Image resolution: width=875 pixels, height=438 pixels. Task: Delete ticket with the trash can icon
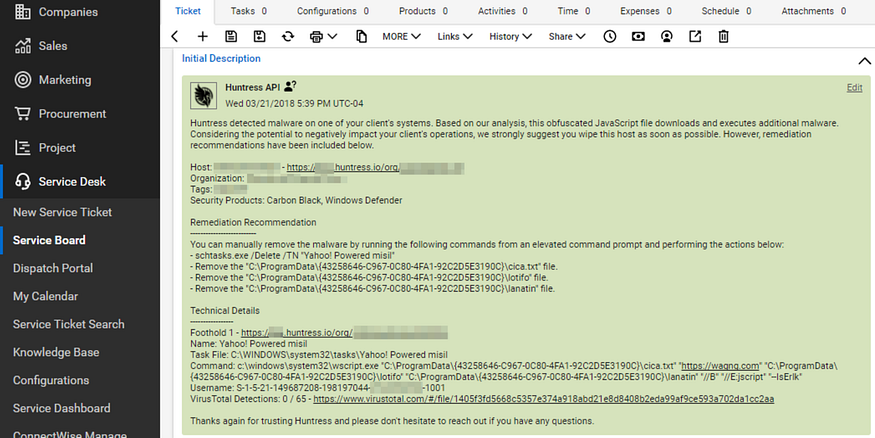724,36
